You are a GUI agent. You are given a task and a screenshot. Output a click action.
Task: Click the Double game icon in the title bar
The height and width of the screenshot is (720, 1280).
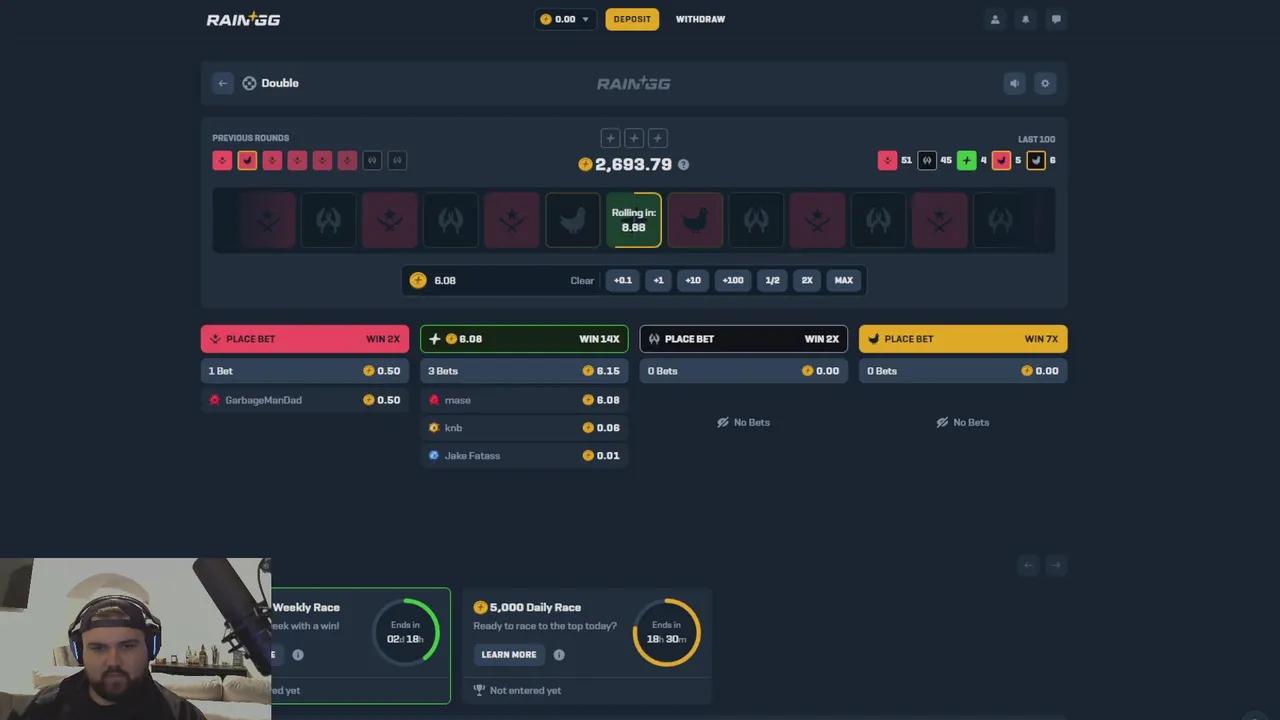249,83
